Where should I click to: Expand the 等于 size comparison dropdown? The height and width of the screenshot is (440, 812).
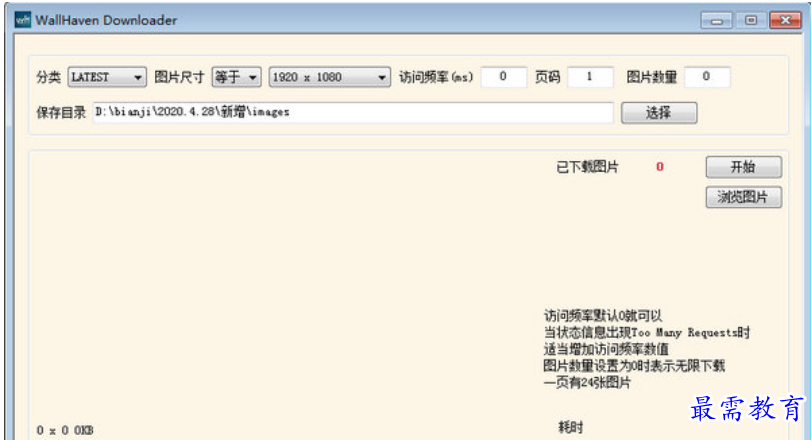point(236,77)
